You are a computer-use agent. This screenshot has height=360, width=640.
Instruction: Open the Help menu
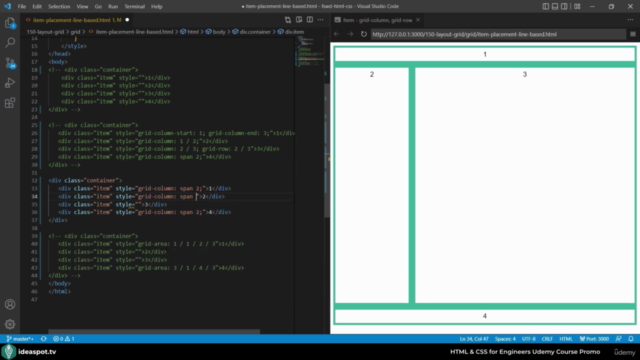pos(157,7)
